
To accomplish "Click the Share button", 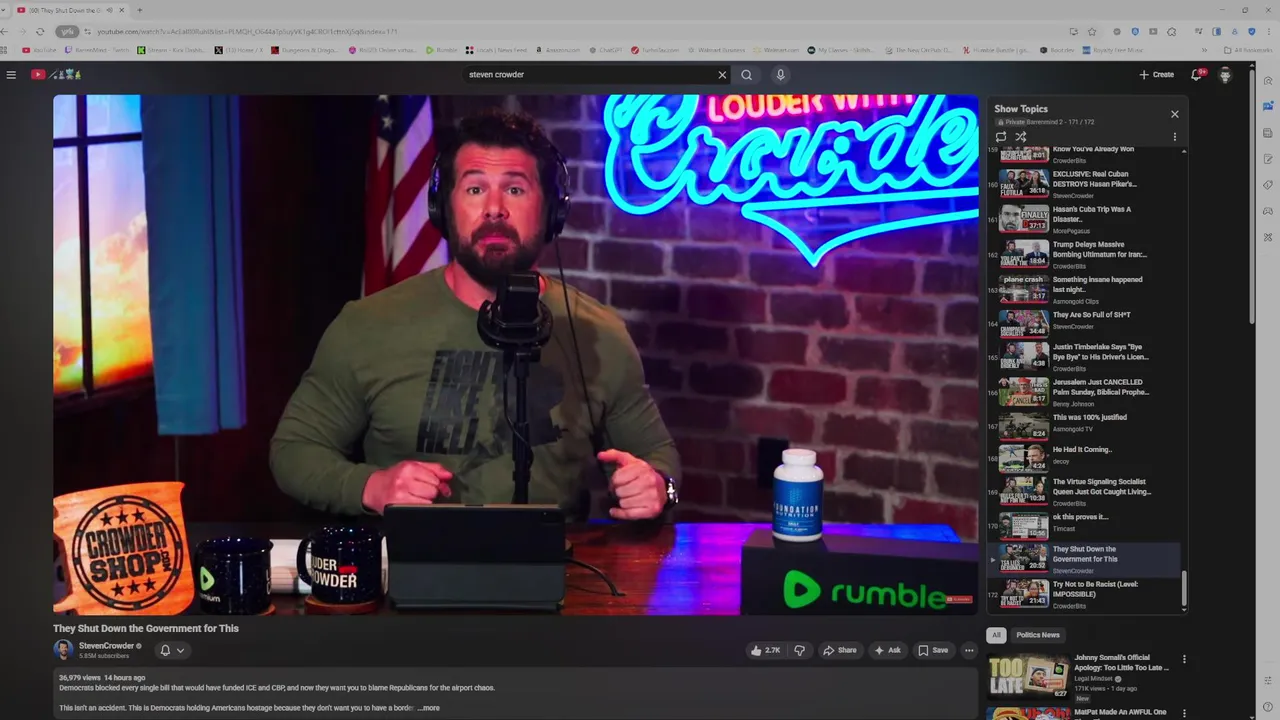I will click(840, 650).
